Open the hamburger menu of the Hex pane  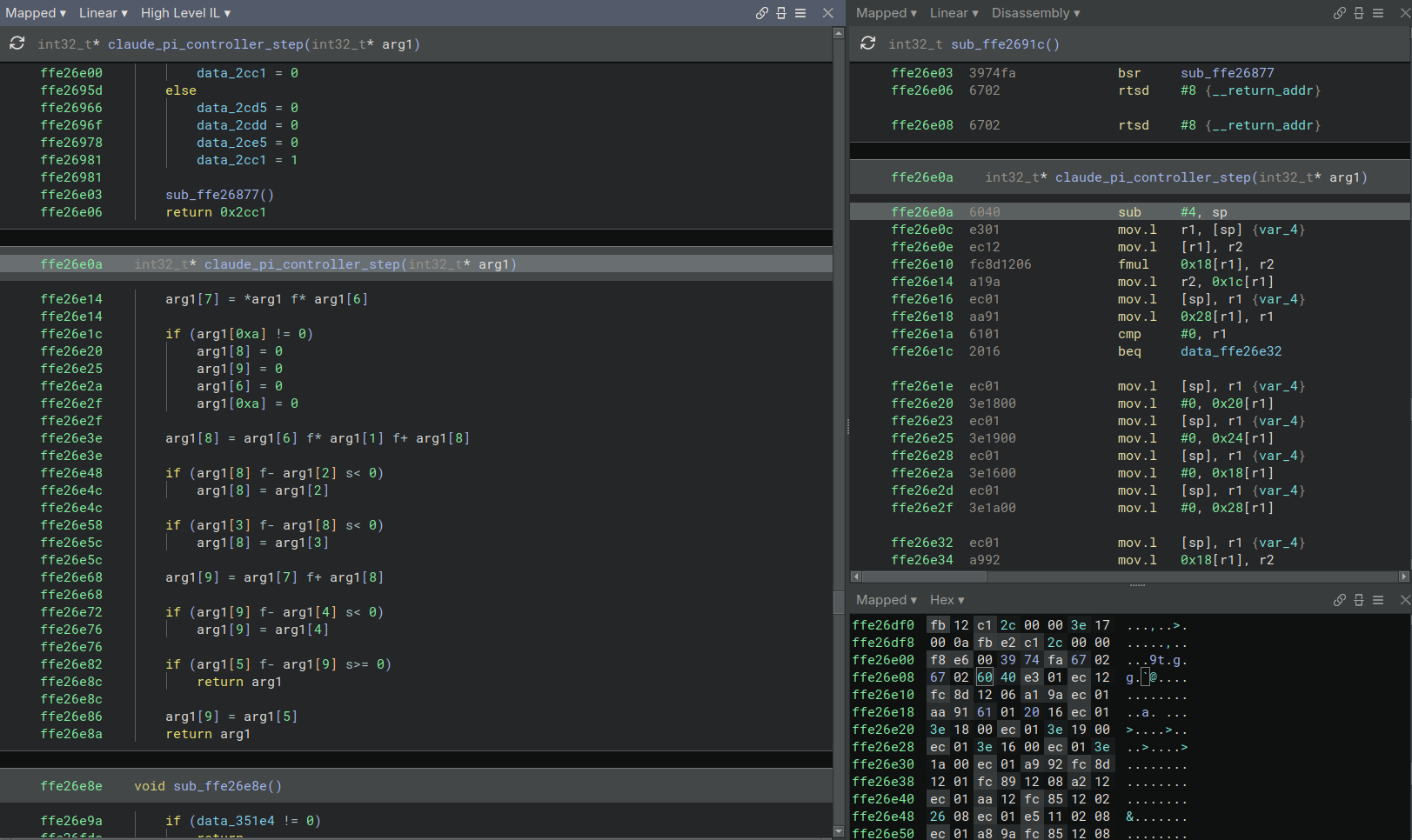pyautogui.click(x=1378, y=600)
